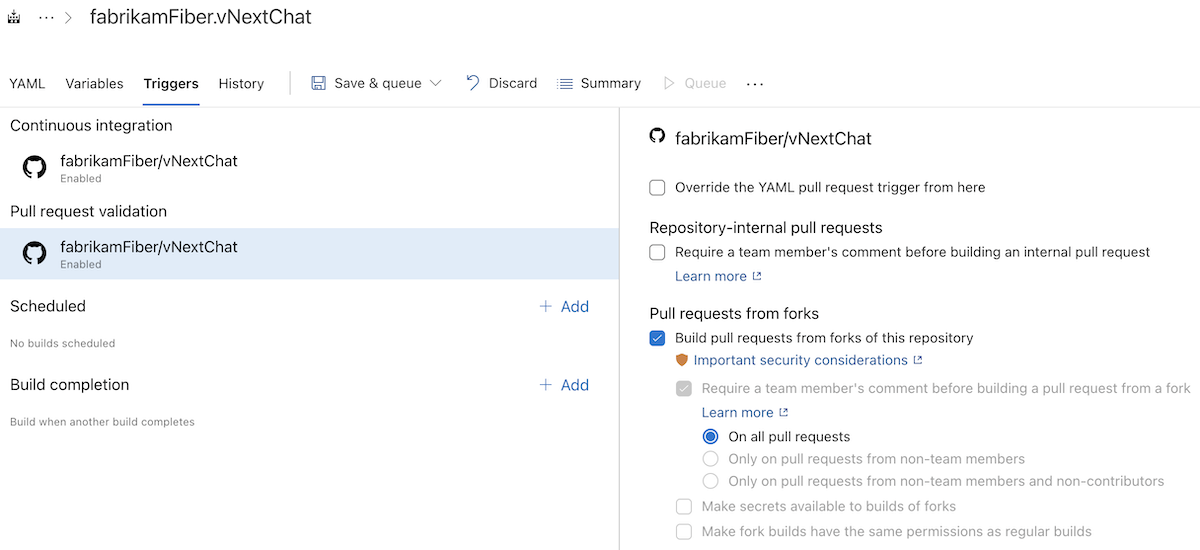Image resolution: width=1200 pixels, height=550 pixels.
Task: Click the Continuous integration heading
Action: click(x=91, y=125)
